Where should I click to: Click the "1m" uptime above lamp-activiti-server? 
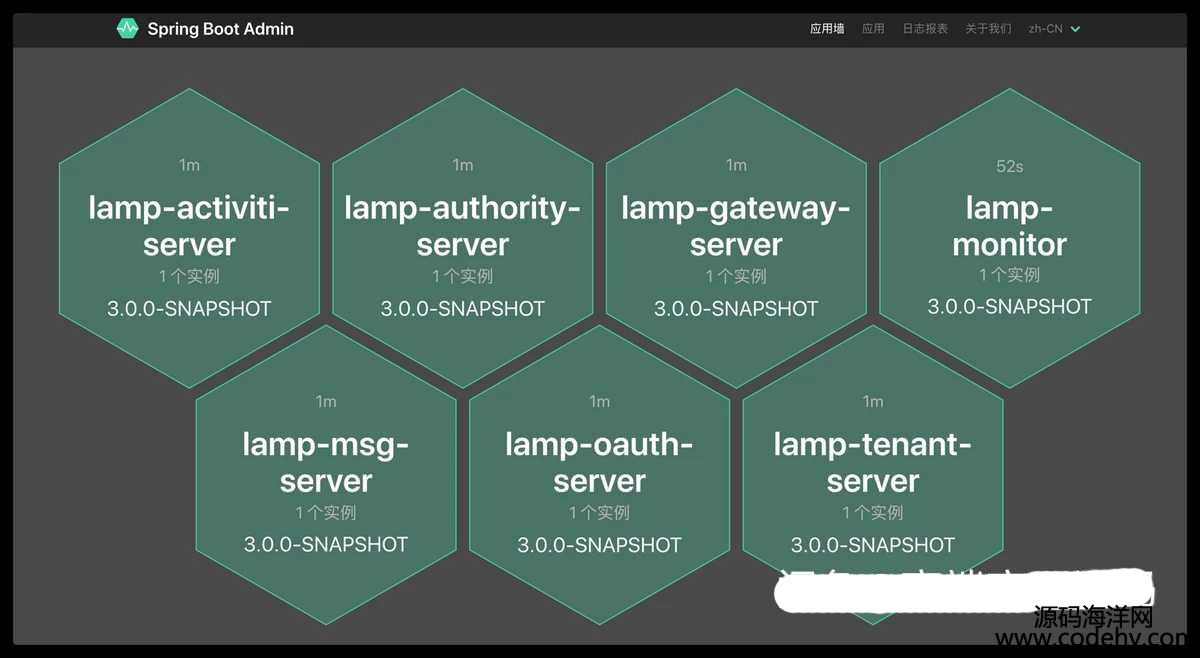click(x=189, y=165)
